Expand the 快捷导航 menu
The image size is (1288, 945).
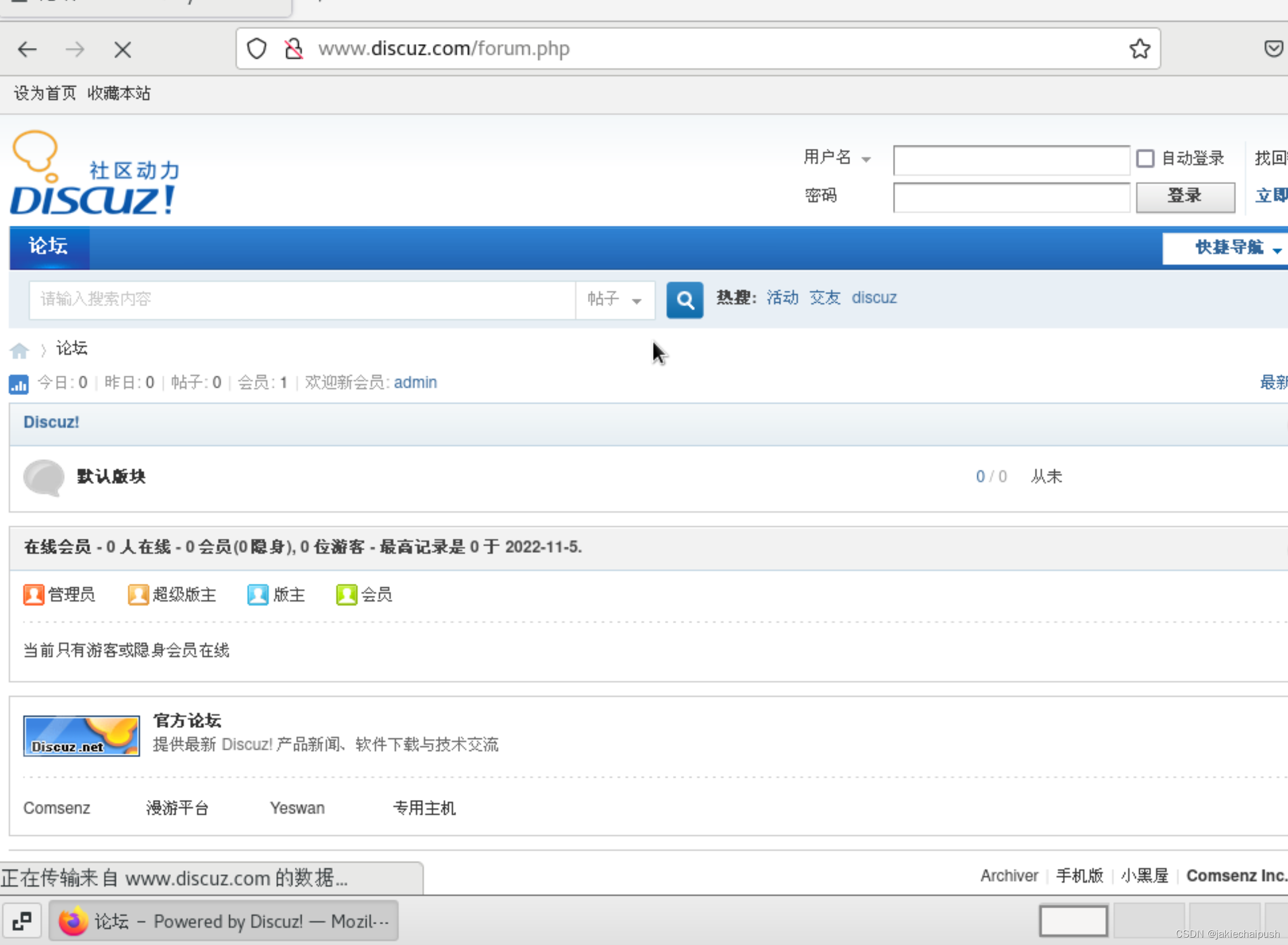coord(1226,248)
